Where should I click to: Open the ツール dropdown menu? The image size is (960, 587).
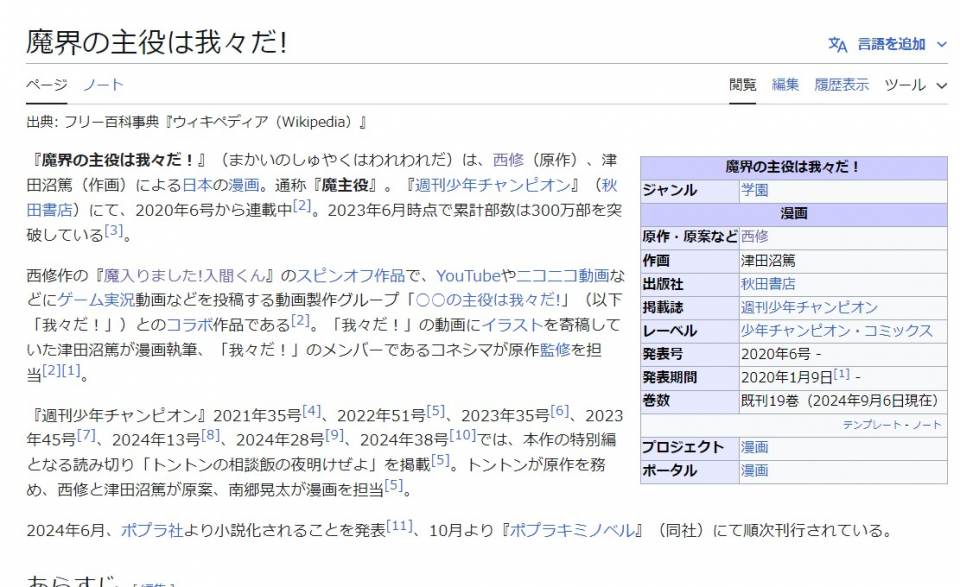[914, 85]
